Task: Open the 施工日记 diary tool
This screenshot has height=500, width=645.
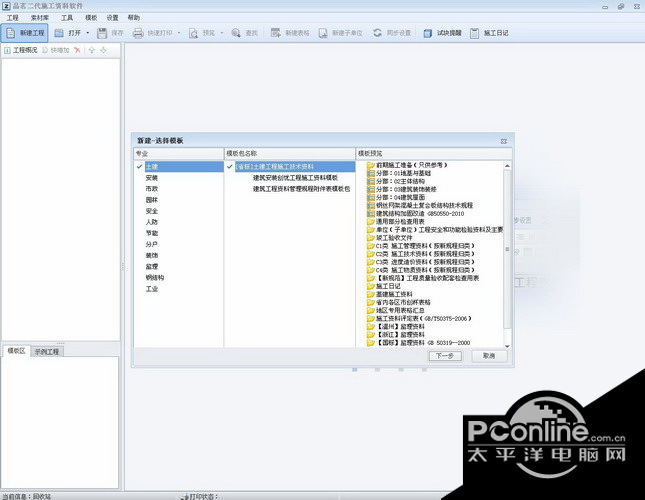Action: point(490,33)
